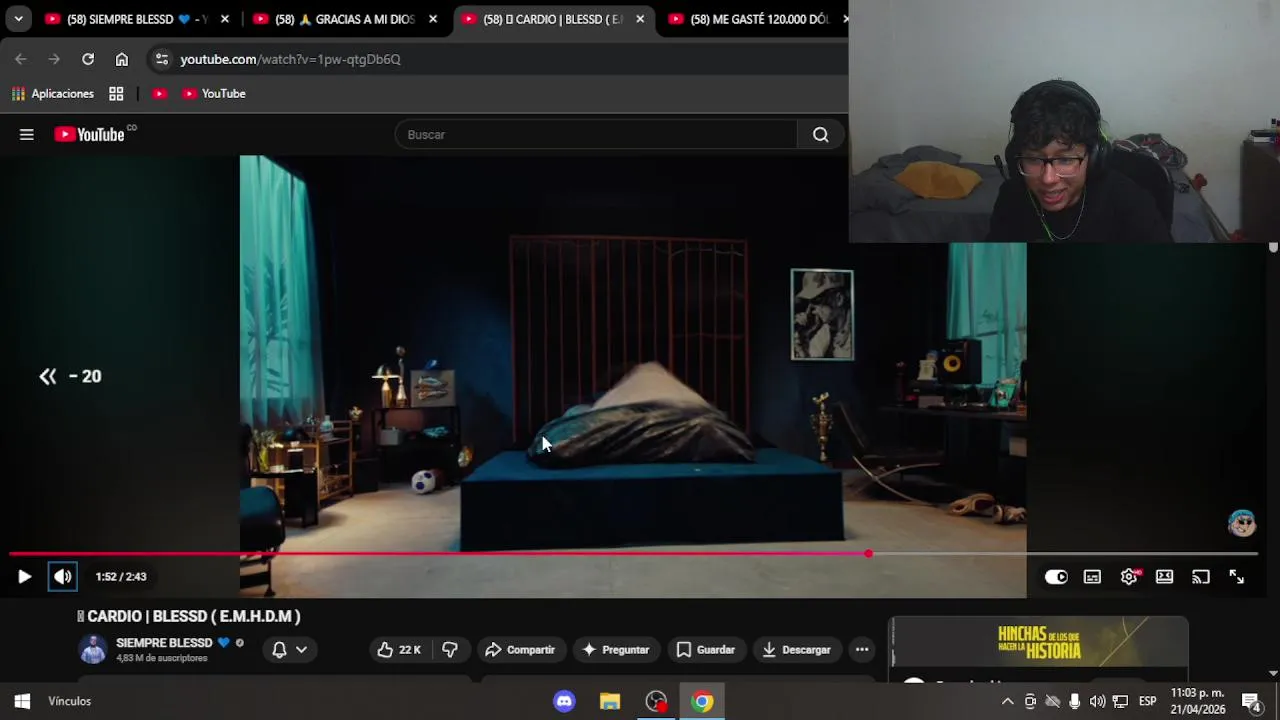Open the tab groups grid icon

(116, 94)
